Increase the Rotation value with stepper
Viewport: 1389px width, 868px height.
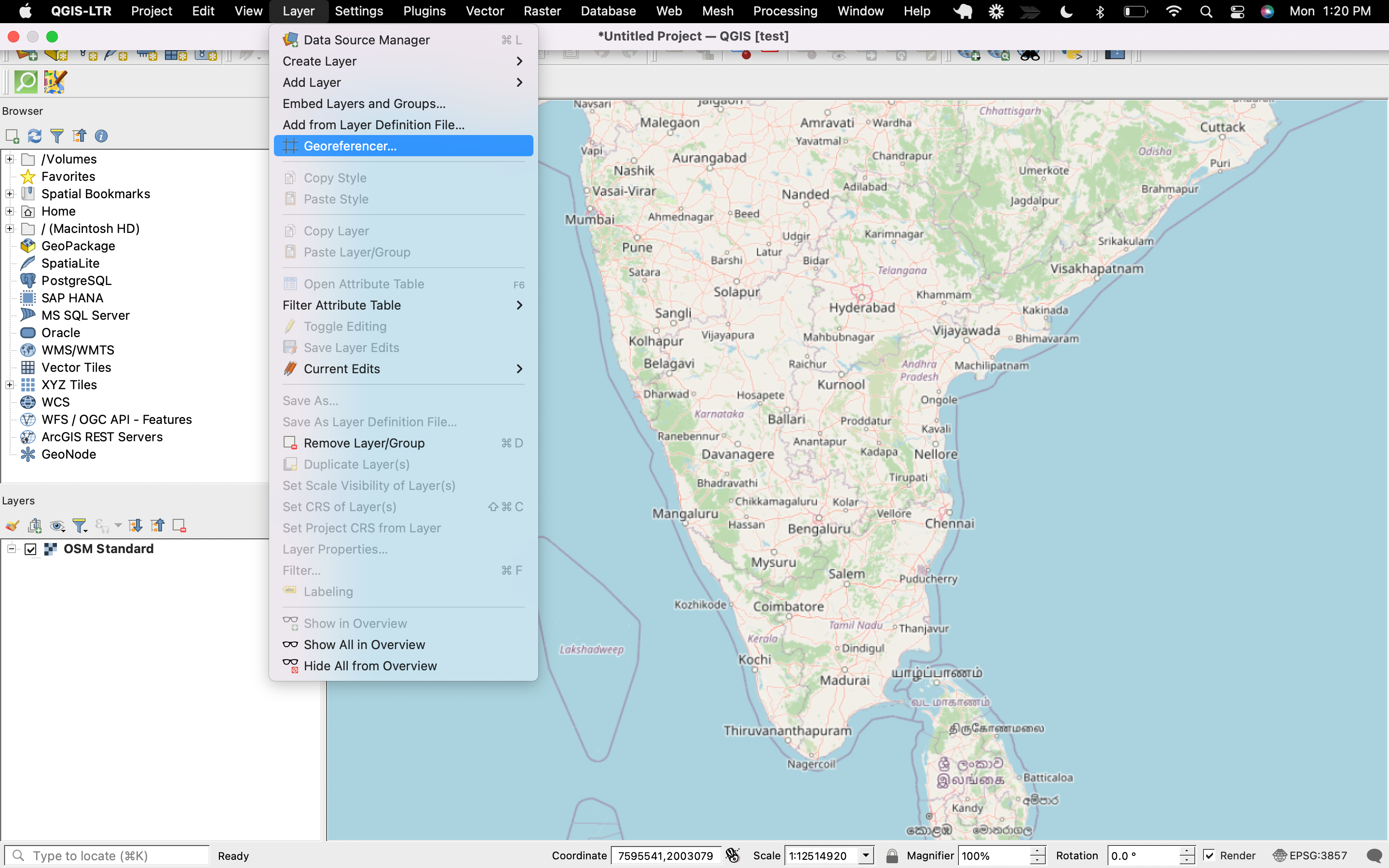pos(1187,851)
